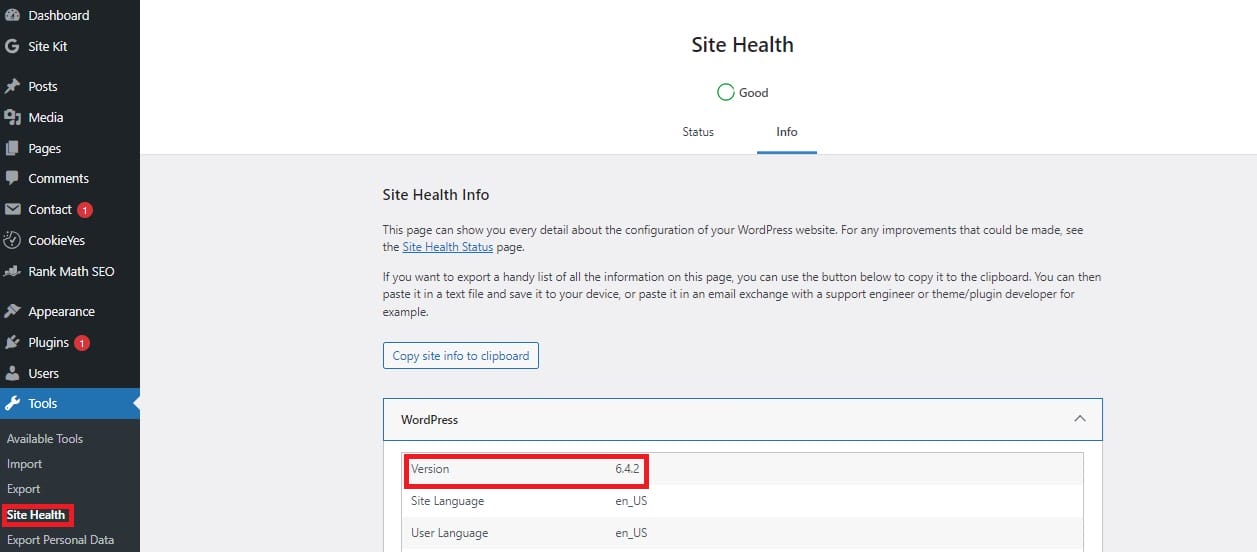Viewport: 1257px width, 552px height.
Task: Click the Site Health page title
Action: coord(742,45)
